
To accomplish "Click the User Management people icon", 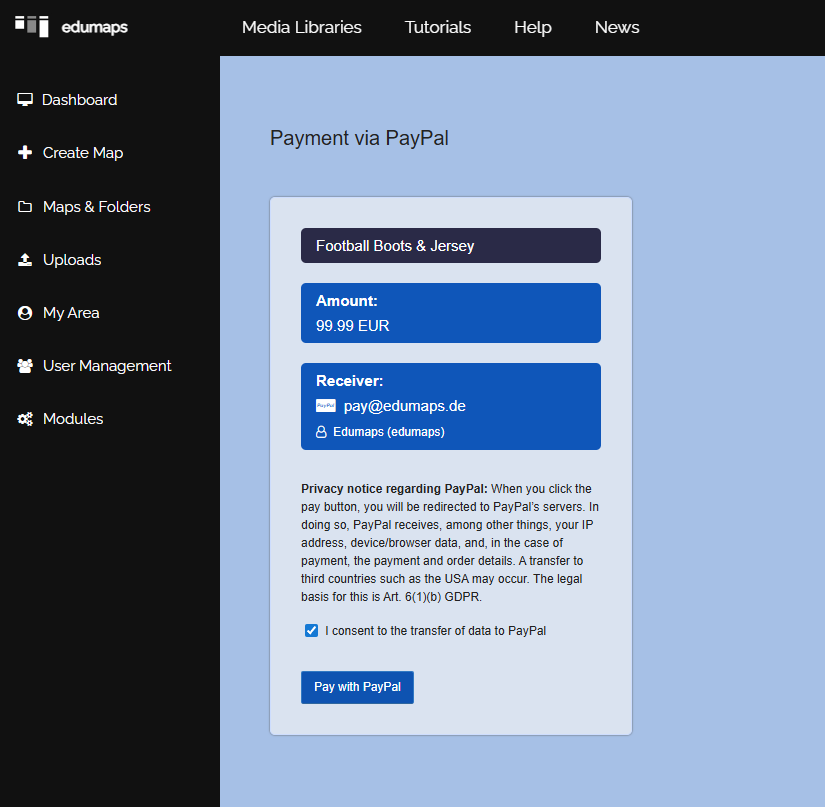I will point(25,366).
